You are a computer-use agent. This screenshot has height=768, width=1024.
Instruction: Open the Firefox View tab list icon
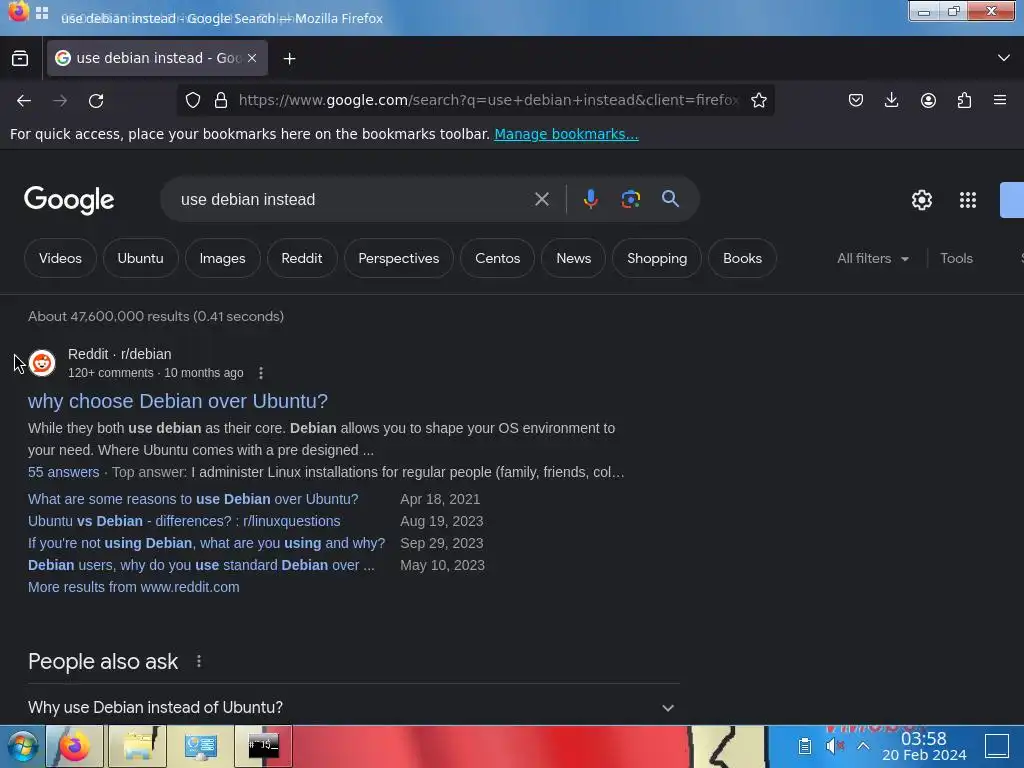[20, 58]
